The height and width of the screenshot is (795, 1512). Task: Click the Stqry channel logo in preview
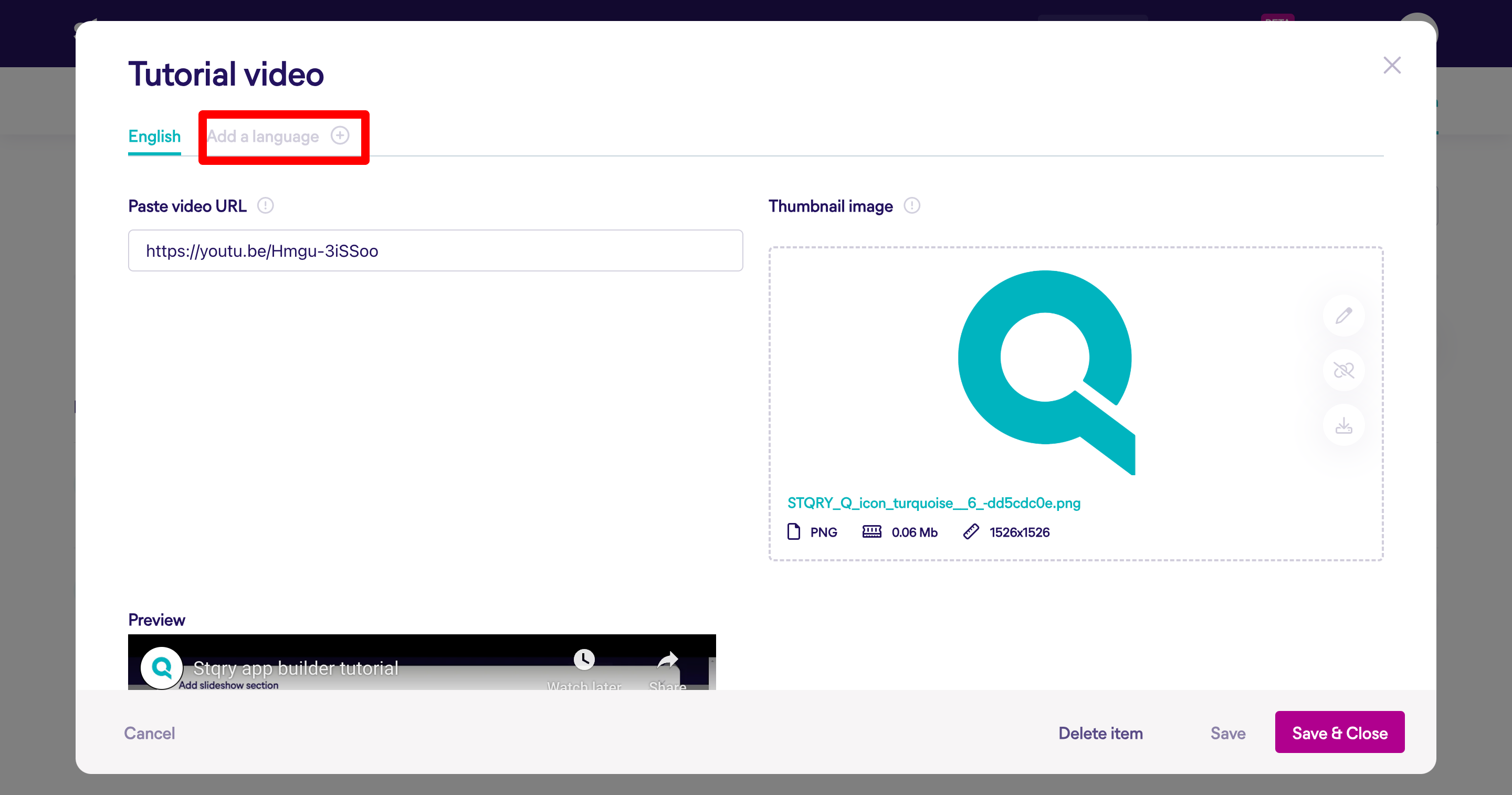pyautogui.click(x=161, y=667)
